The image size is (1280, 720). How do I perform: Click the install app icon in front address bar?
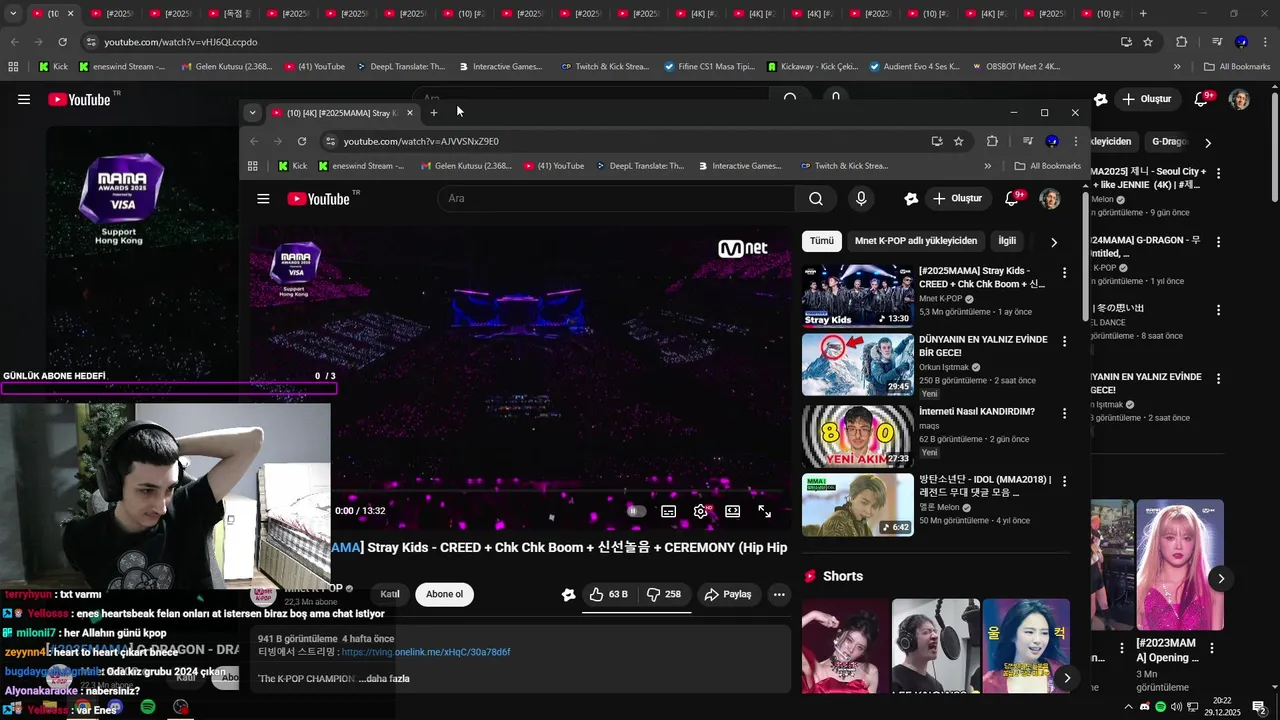(x=937, y=141)
